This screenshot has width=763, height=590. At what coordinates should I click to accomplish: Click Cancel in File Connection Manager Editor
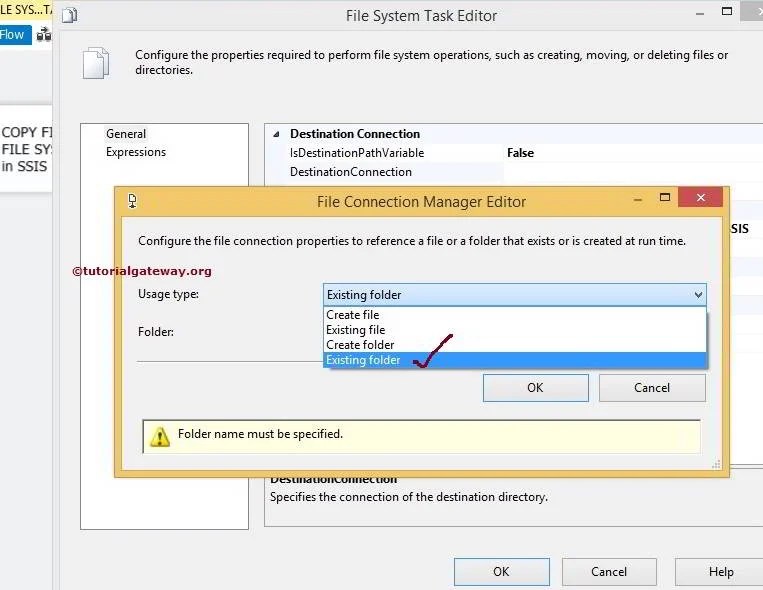(x=652, y=387)
